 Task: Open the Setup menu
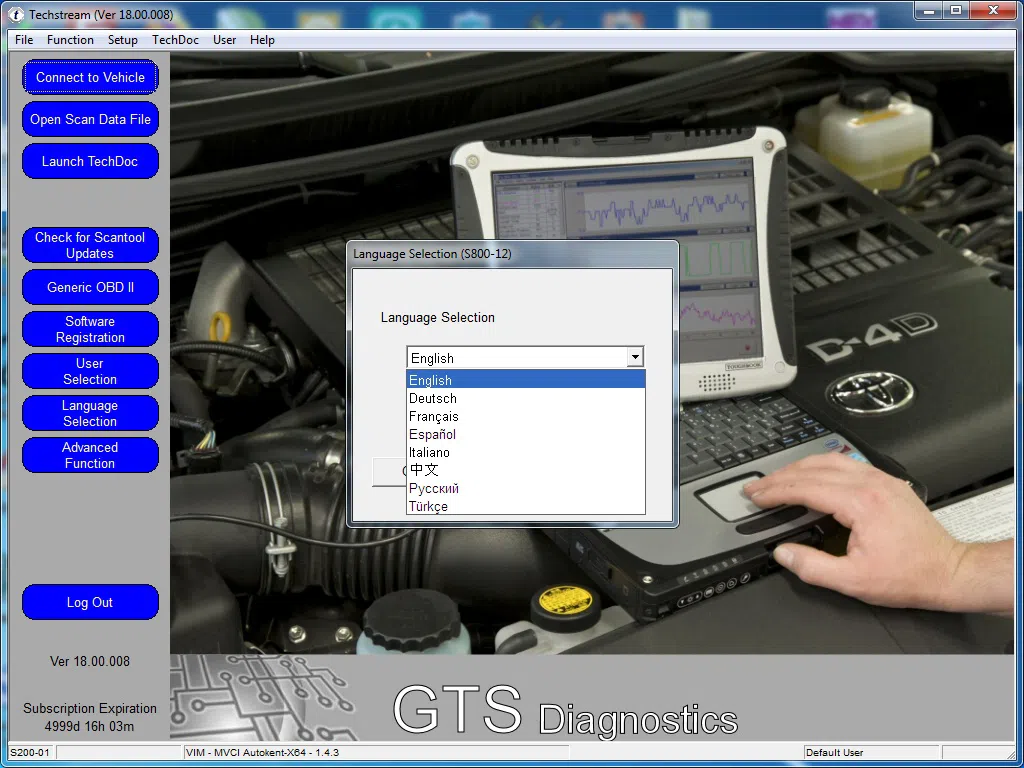(x=123, y=40)
